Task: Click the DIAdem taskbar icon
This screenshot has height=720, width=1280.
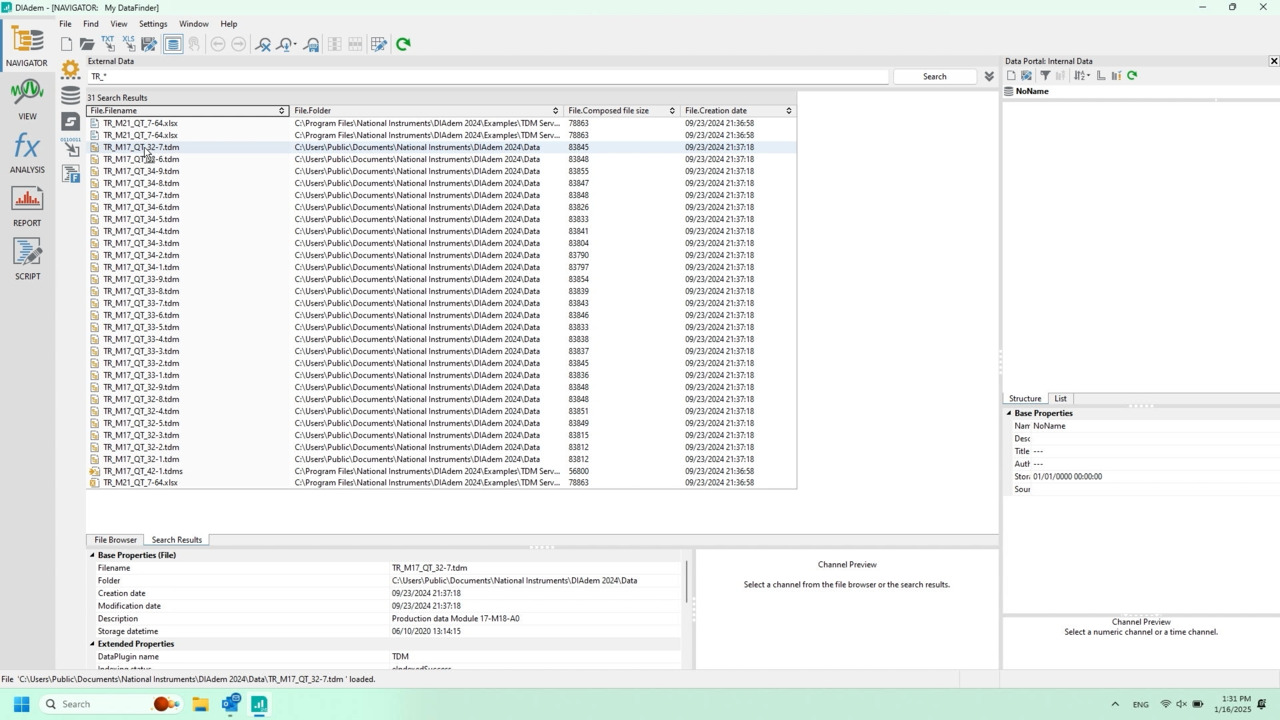Action: click(259, 704)
